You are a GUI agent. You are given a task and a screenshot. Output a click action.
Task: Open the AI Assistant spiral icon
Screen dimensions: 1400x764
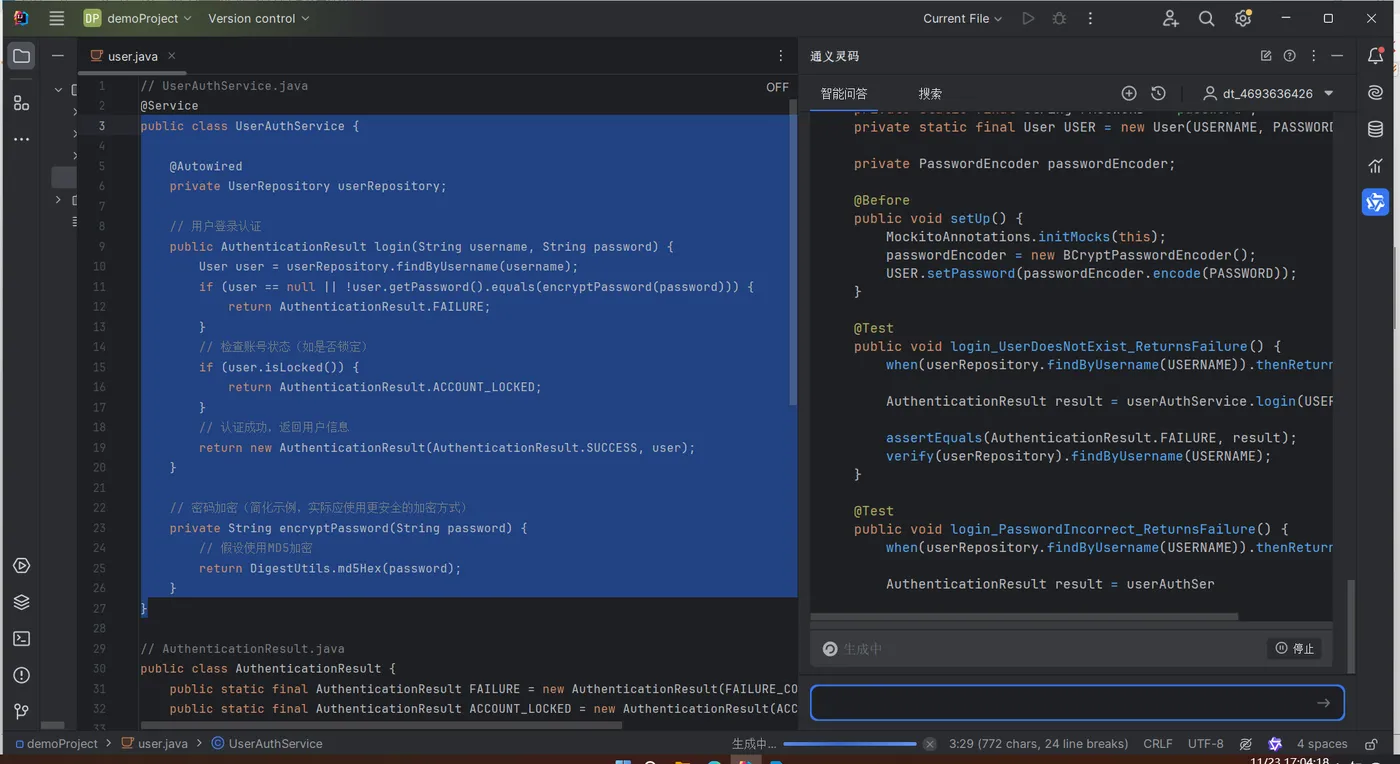click(1375, 92)
